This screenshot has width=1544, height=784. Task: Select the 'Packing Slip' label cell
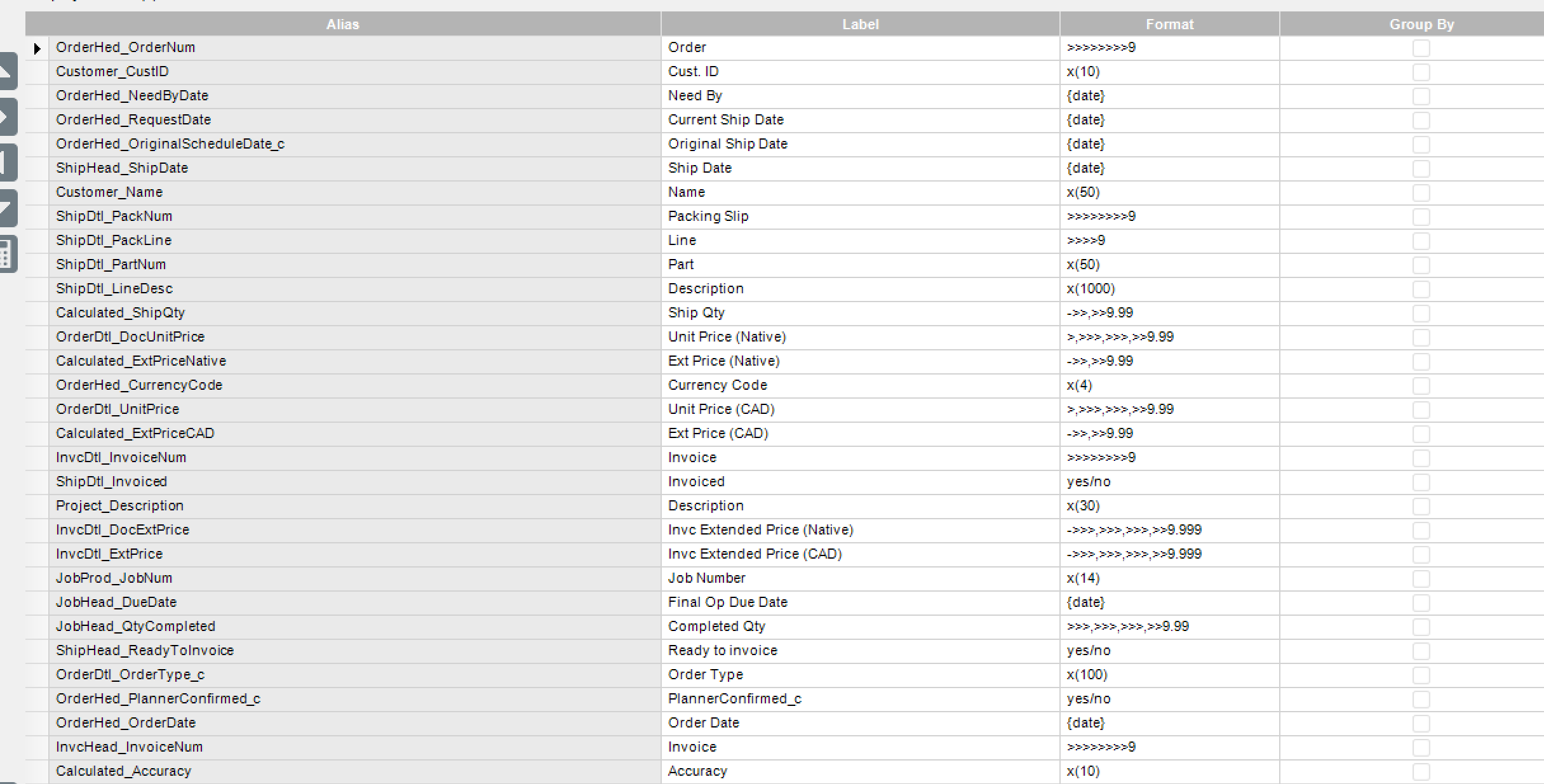[x=861, y=216]
